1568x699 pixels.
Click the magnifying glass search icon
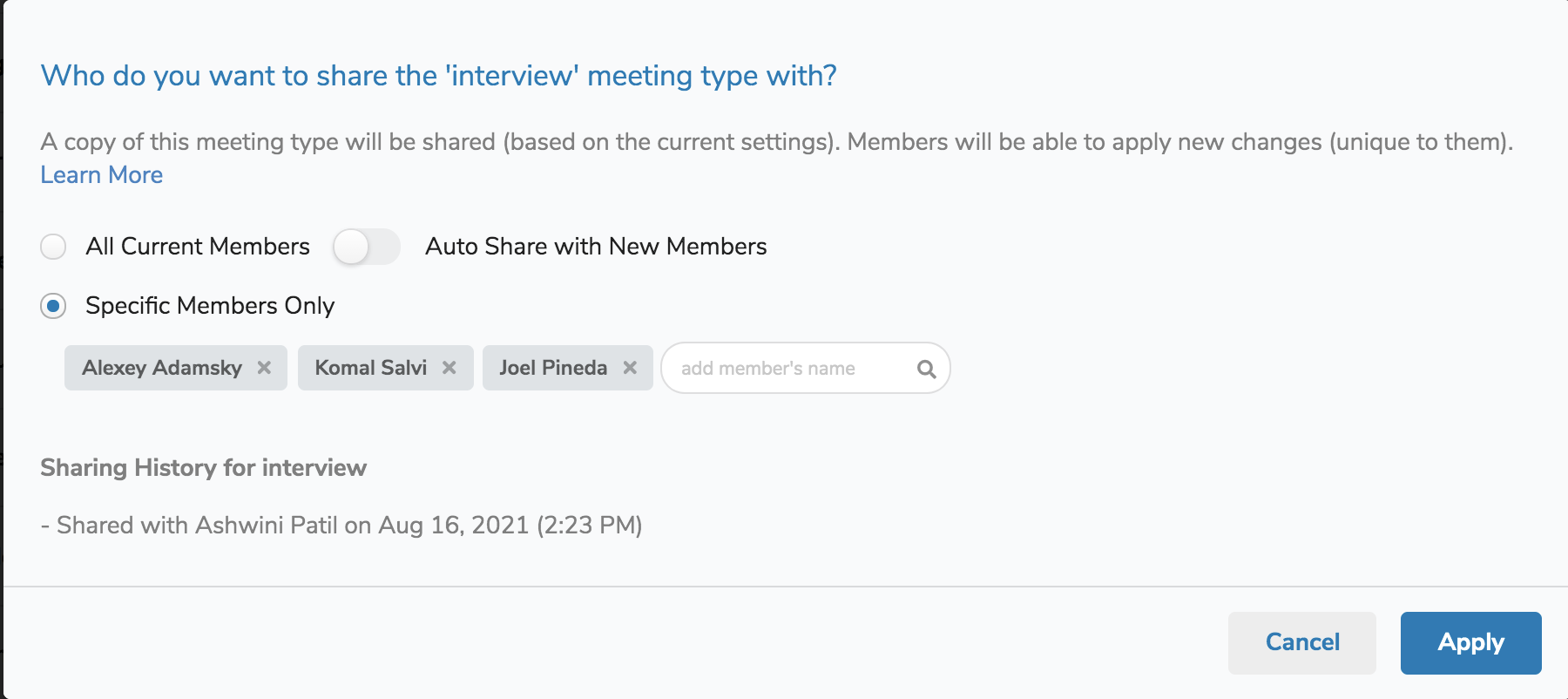(x=926, y=369)
